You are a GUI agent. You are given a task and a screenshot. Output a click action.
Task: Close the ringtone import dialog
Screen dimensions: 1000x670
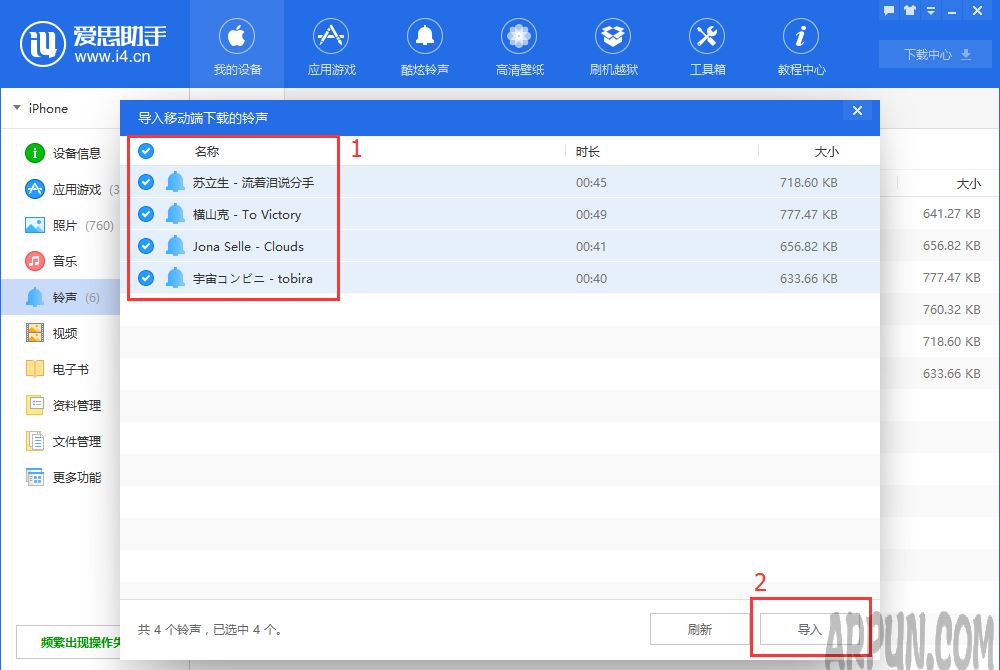857,111
